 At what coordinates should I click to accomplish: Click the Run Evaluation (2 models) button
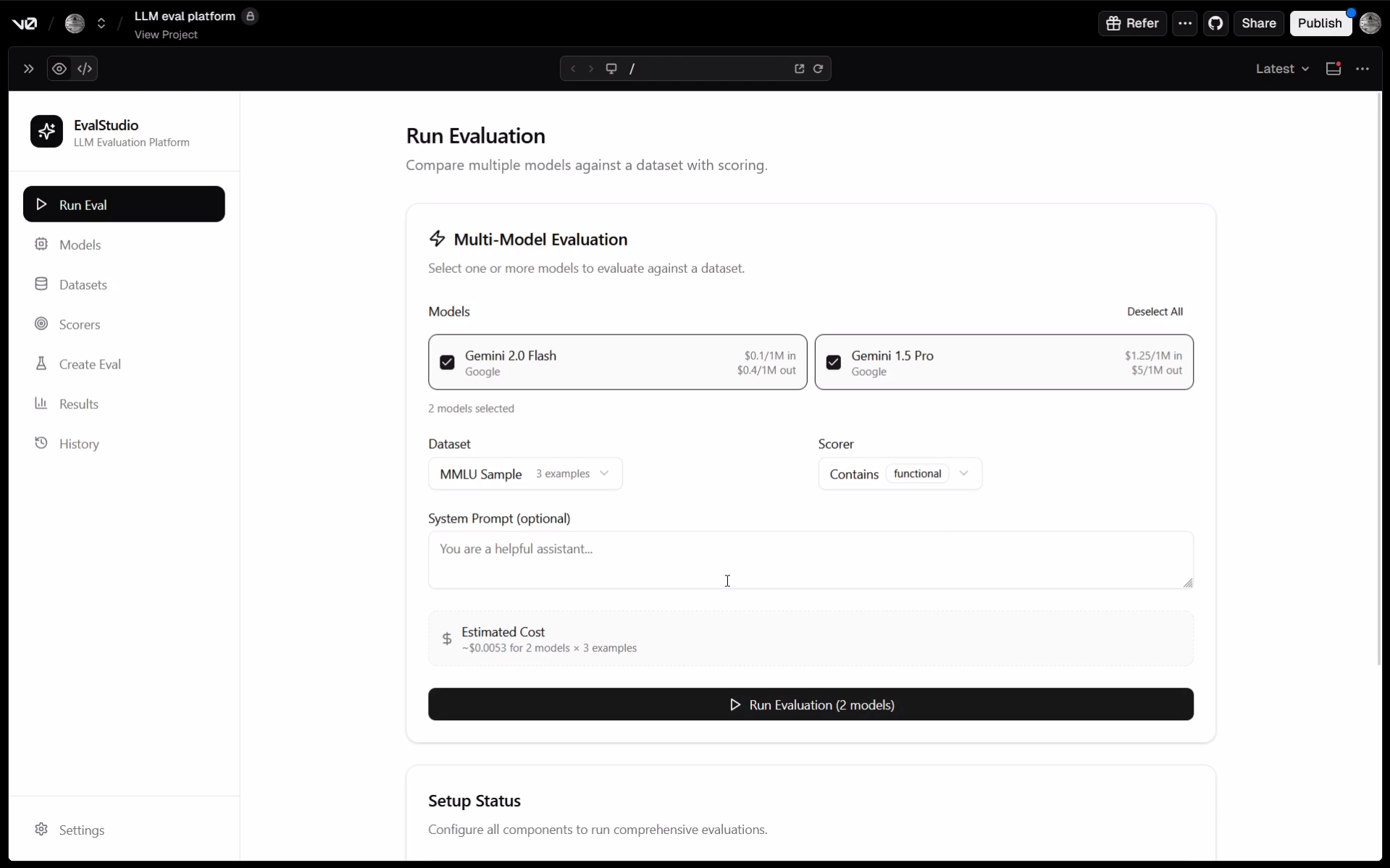pyautogui.click(x=810, y=704)
